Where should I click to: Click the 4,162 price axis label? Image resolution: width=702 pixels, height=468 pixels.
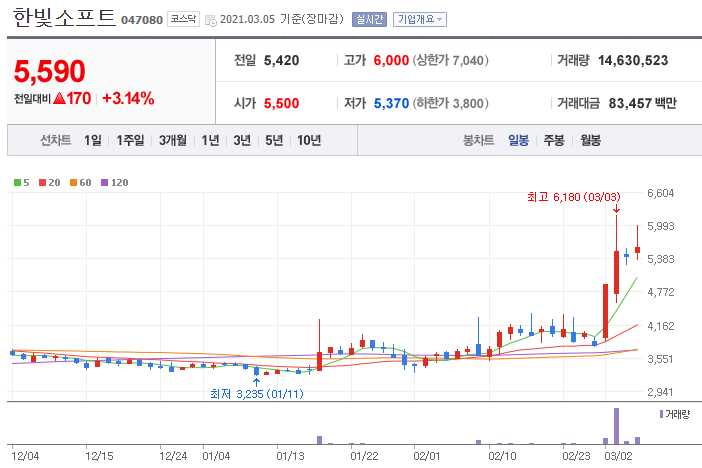tap(660, 326)
